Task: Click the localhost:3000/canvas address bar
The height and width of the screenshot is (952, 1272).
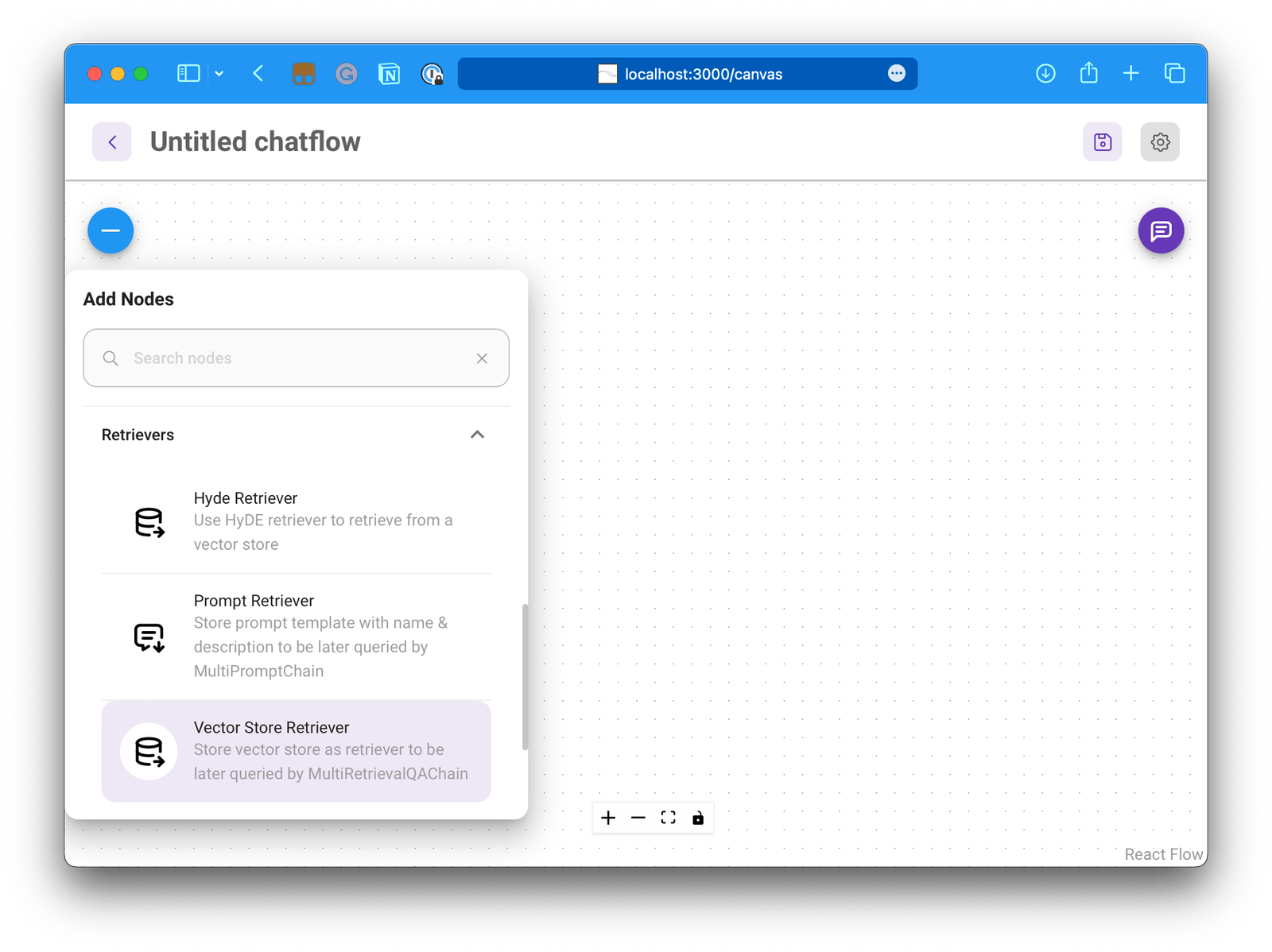Action: [x=688, y=74]
